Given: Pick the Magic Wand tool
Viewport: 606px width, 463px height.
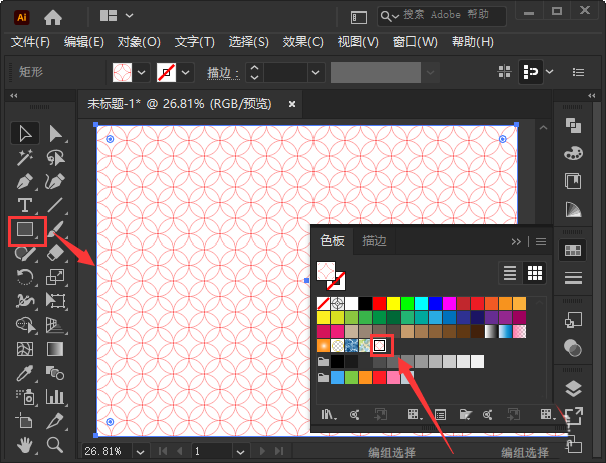Looking at the screenshot, I should tap(24, 157).
